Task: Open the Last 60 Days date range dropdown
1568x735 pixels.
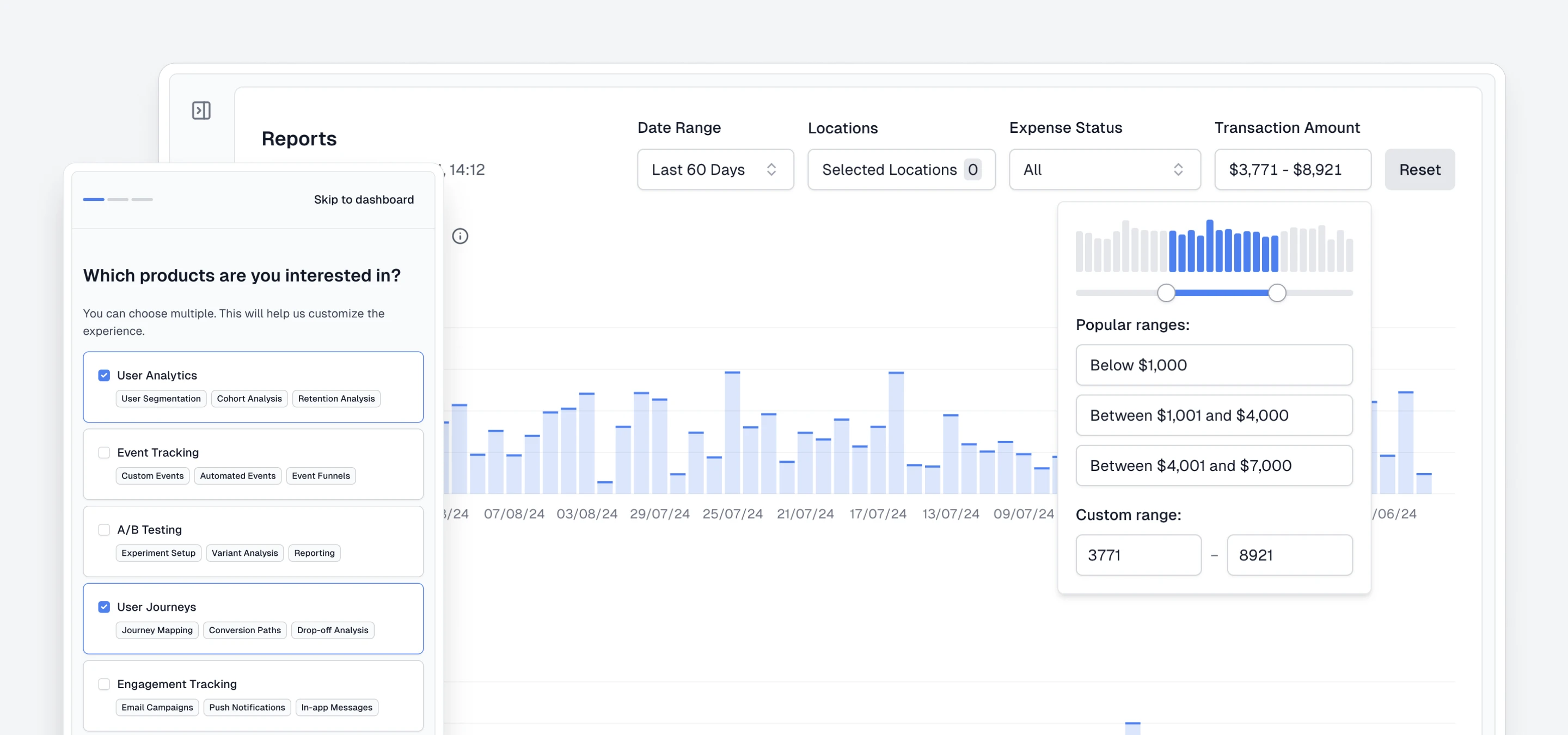Action: [715, 169]
